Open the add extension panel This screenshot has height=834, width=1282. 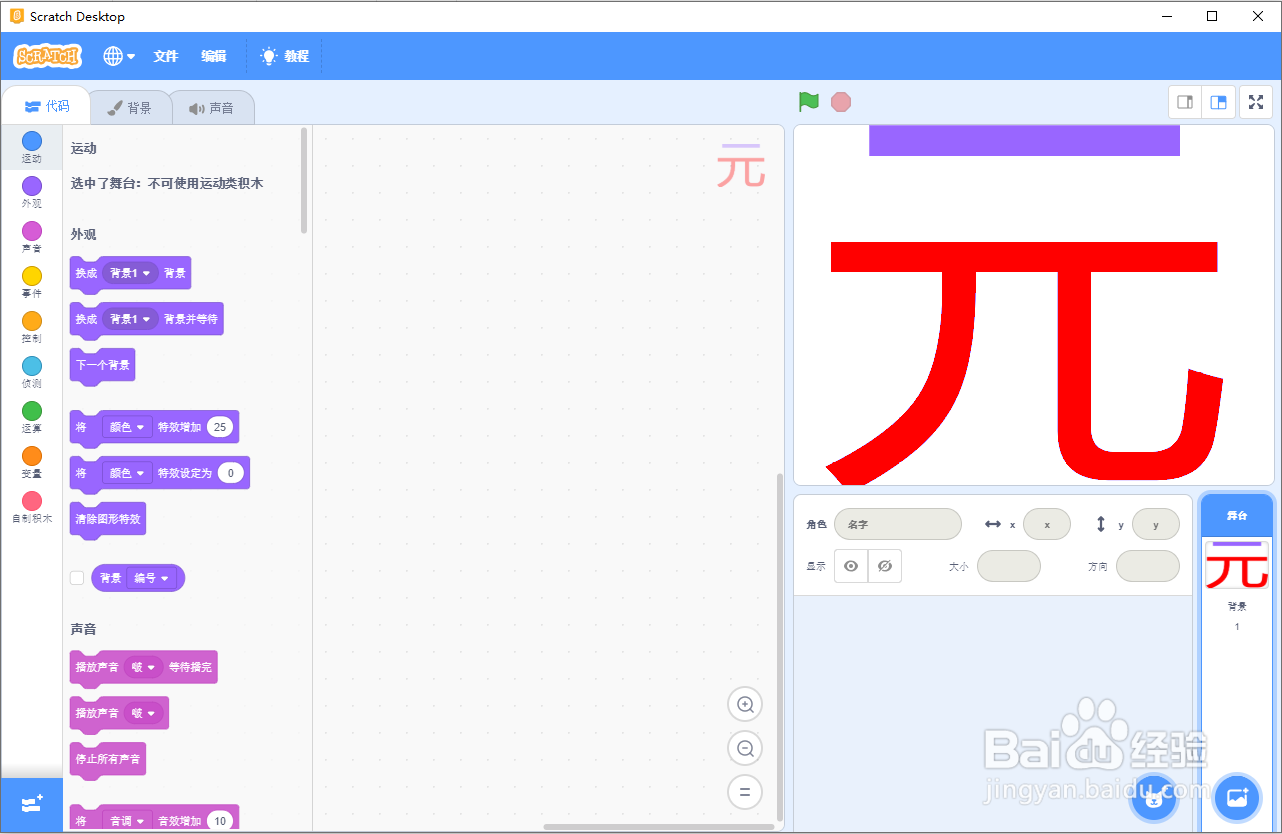coord(31,804)
